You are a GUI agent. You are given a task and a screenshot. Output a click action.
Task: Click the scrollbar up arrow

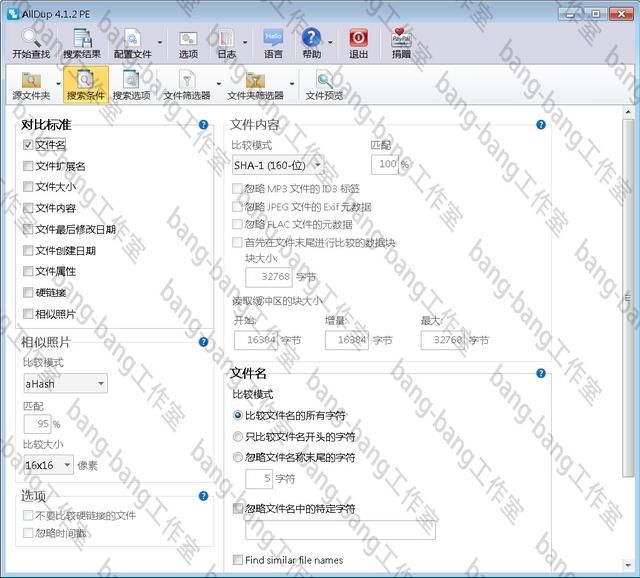click(x=628, y=112)
